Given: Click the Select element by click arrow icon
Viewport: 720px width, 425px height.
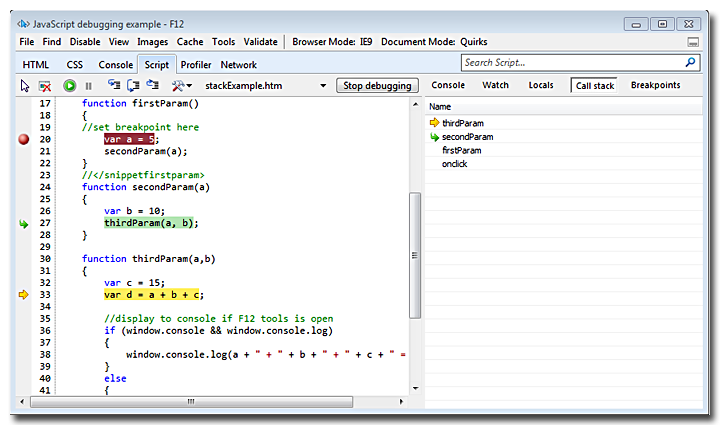Looking at the screenshot, I should 25,86.
